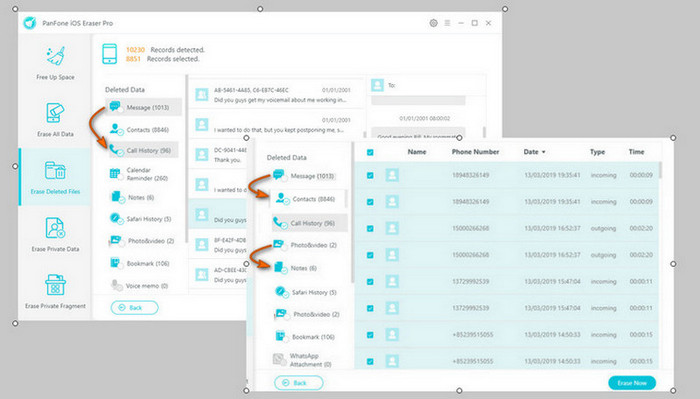
Task: Uncheck last +85239515055 call record
Action: tap(370, 361)
